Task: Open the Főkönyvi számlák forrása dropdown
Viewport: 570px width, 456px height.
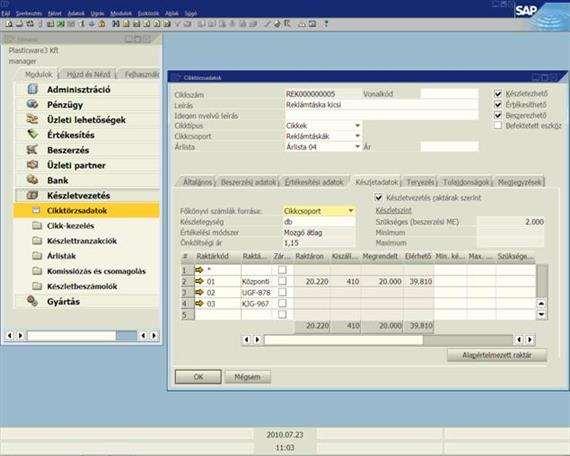Action: [351, 211]
